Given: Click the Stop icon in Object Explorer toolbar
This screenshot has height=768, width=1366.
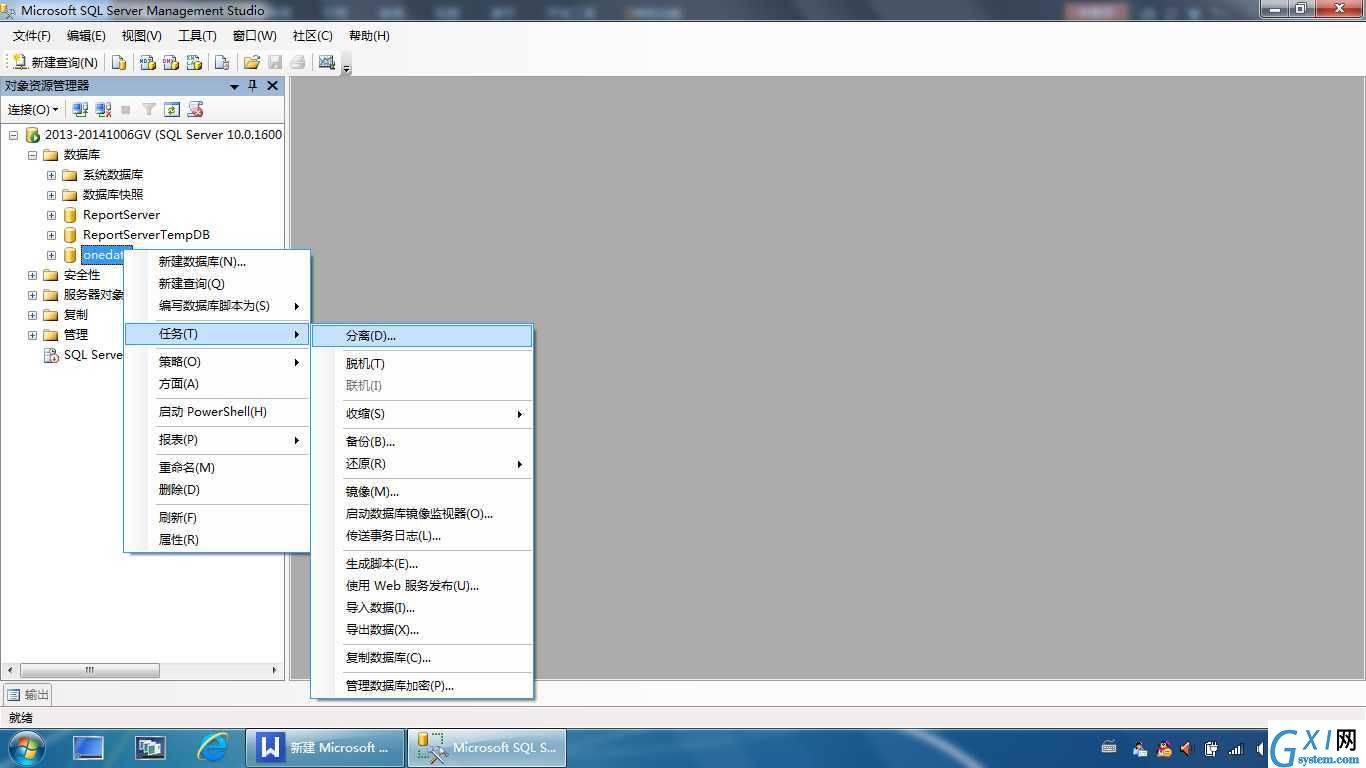Looking at the screenshot, I should 126,109.
